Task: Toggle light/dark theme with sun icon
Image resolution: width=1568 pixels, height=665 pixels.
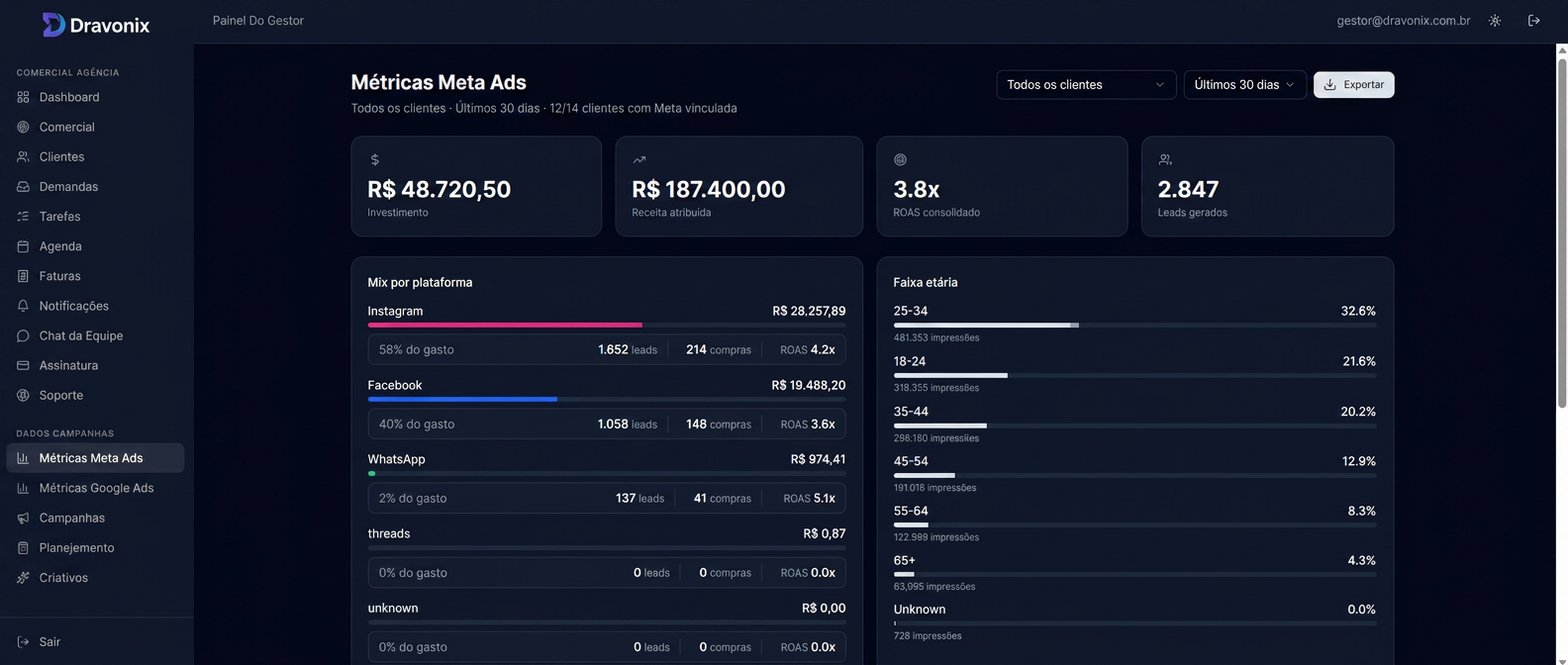Action: click(x=1495, y=21)
